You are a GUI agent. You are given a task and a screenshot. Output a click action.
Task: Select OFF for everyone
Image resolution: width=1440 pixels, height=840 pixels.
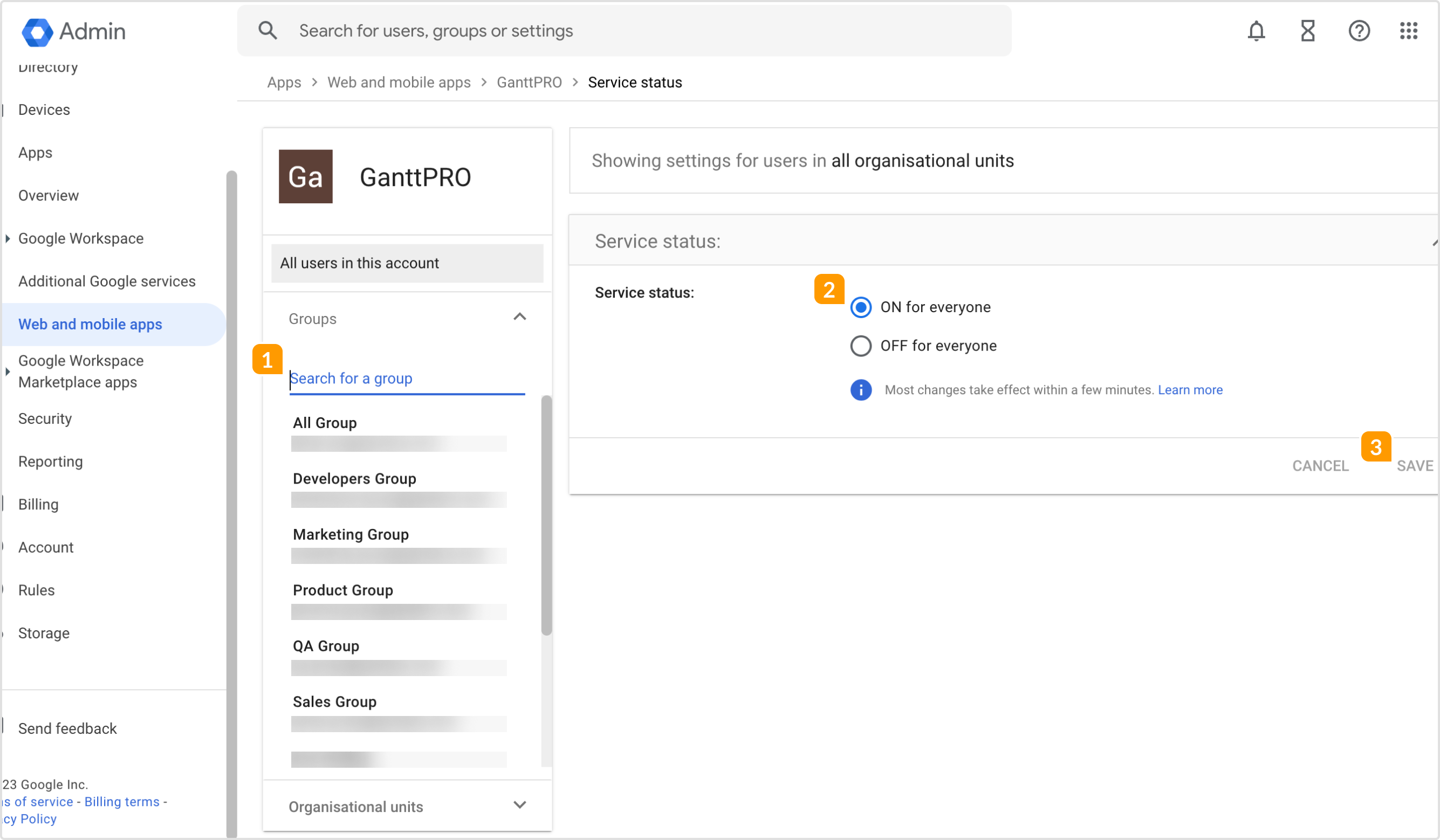click(861, 346)
